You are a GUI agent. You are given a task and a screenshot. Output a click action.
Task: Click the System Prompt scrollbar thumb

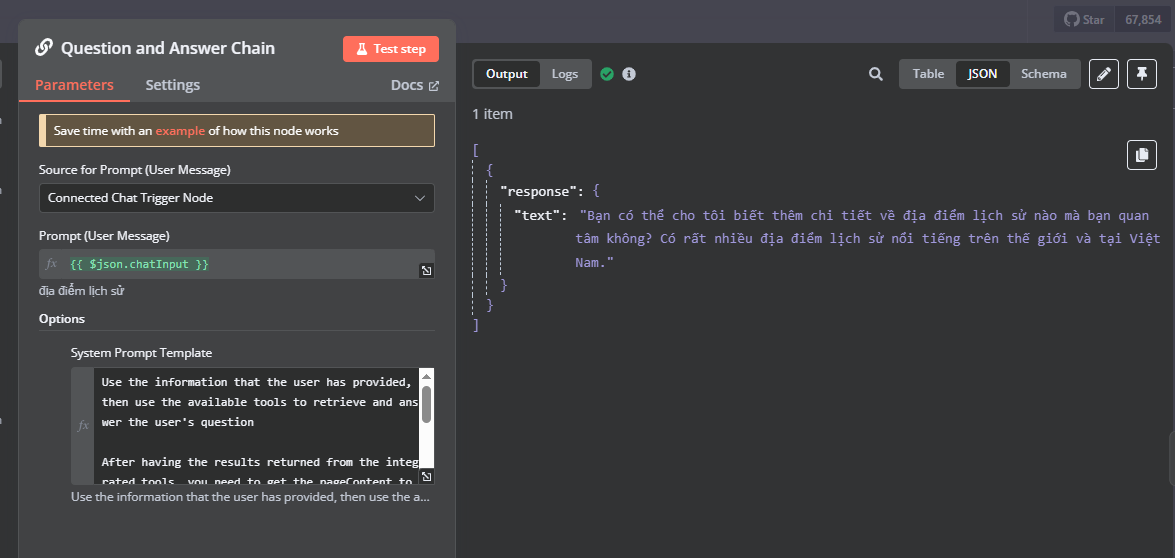pos(426,405)
